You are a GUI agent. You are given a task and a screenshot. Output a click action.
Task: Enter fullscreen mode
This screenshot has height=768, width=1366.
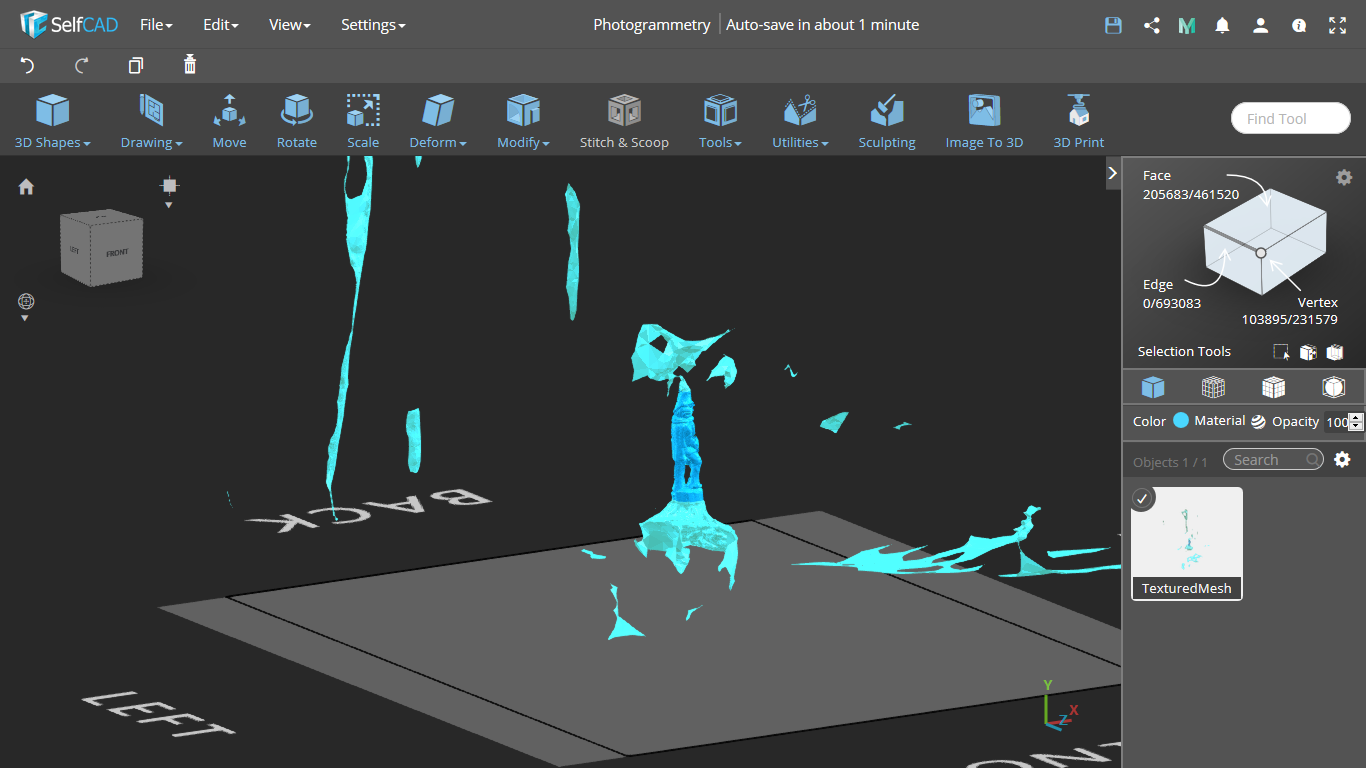point(1337,26)
